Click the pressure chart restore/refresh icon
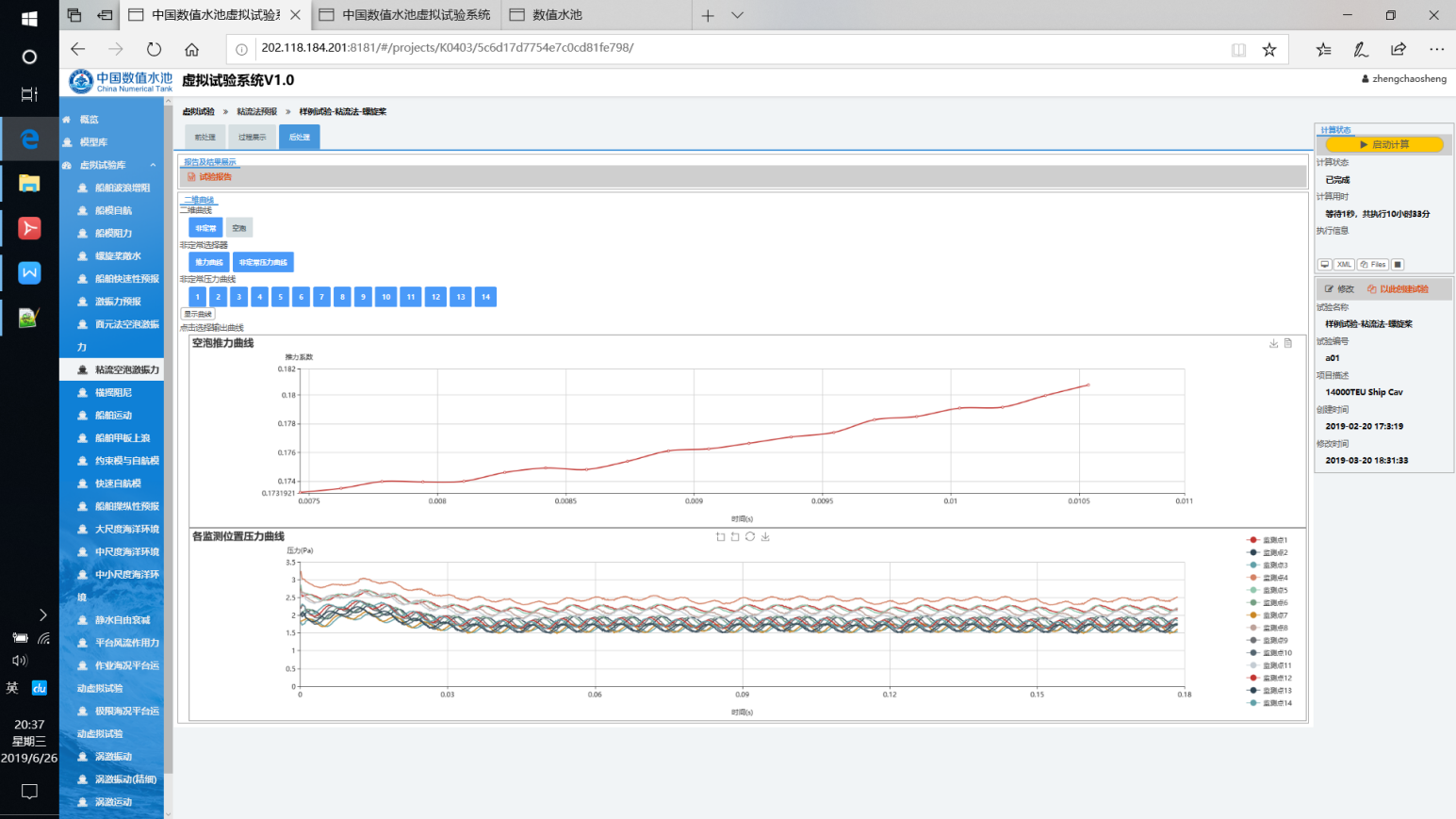The image size is (1456, 819). [x=750, y=537]
